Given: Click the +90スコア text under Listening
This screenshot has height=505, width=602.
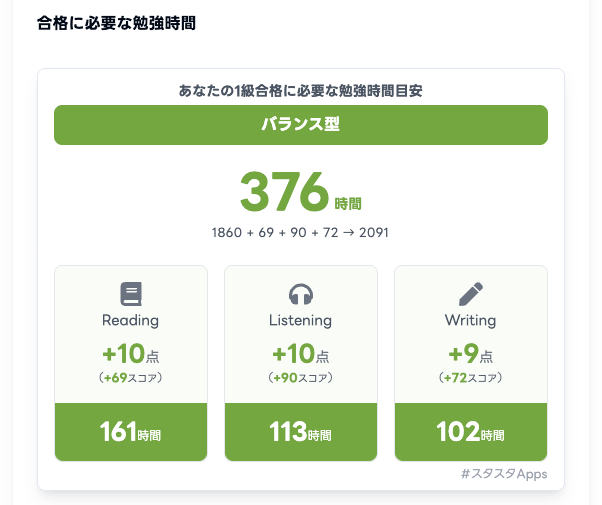Looking at the screenshot, I should coord(301,378).
